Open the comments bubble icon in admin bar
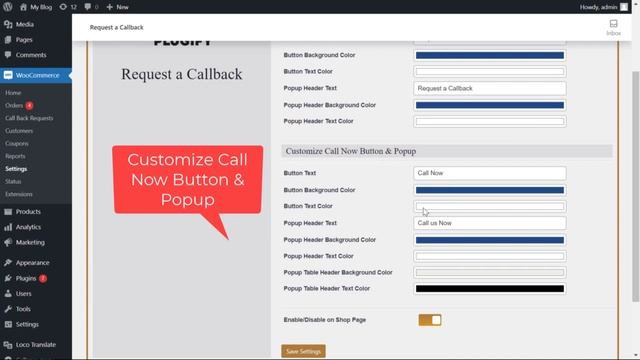640x360 pixels. pyautogui.click(x=88, y=7)
